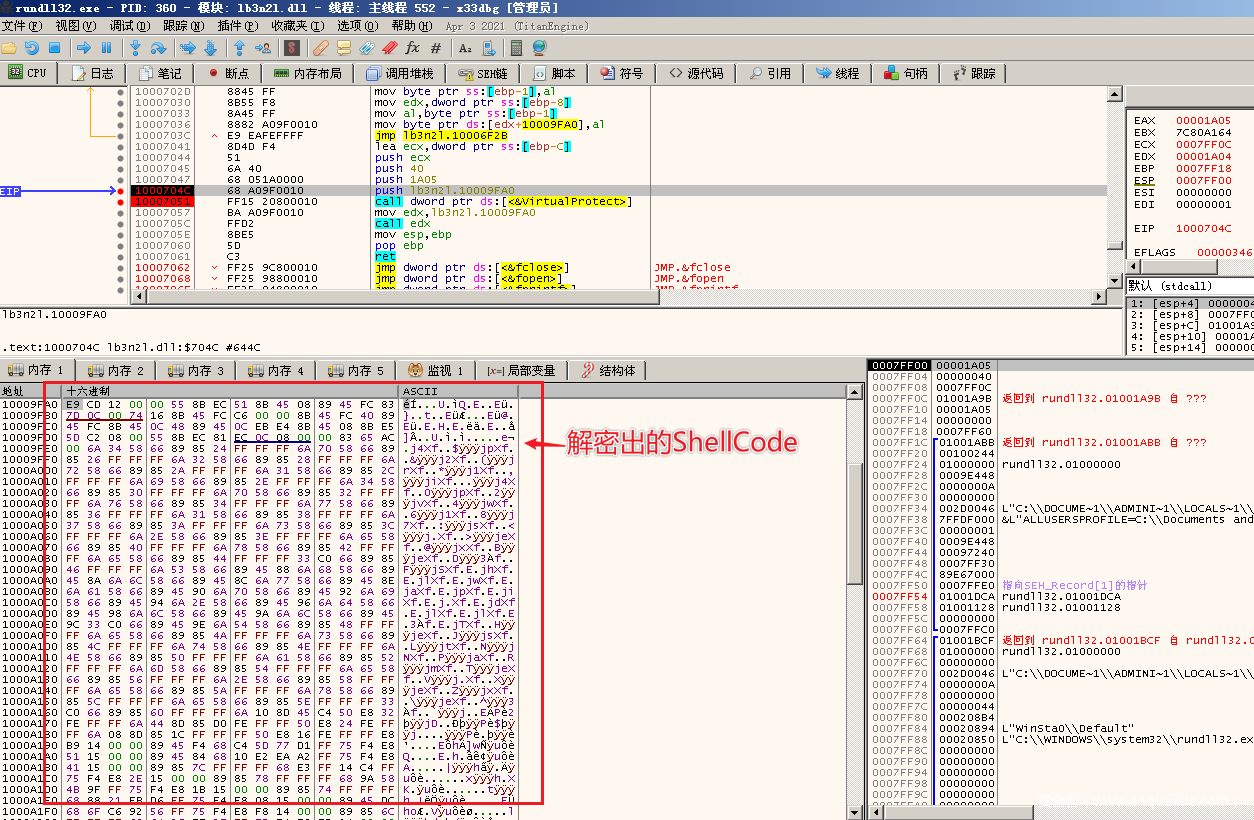Open the Patches bandage icon
This screenshot has width=1254, height=820.
click(320, 47)
